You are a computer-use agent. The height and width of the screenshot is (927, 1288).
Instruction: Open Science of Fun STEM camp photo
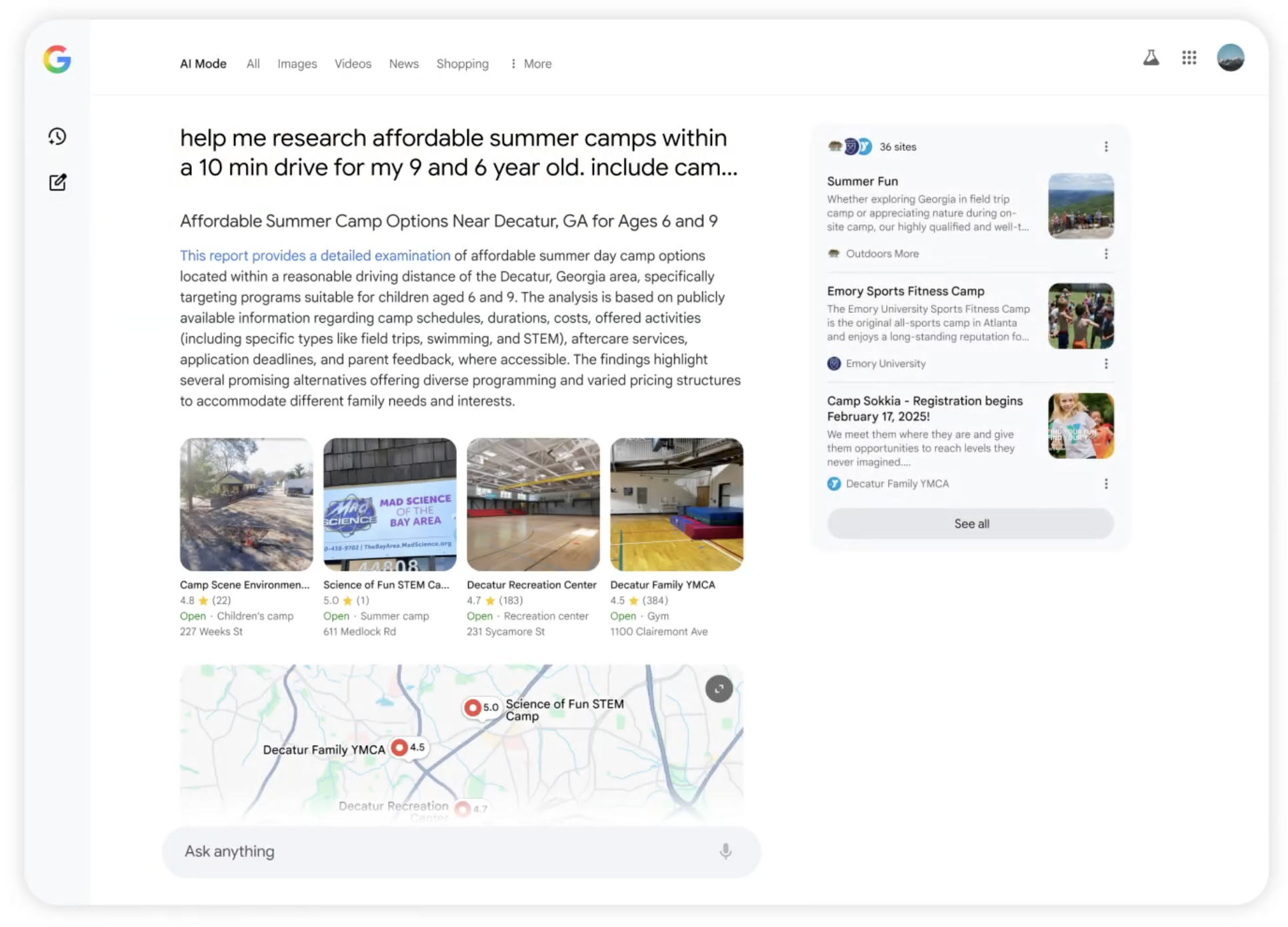(389, 504)
